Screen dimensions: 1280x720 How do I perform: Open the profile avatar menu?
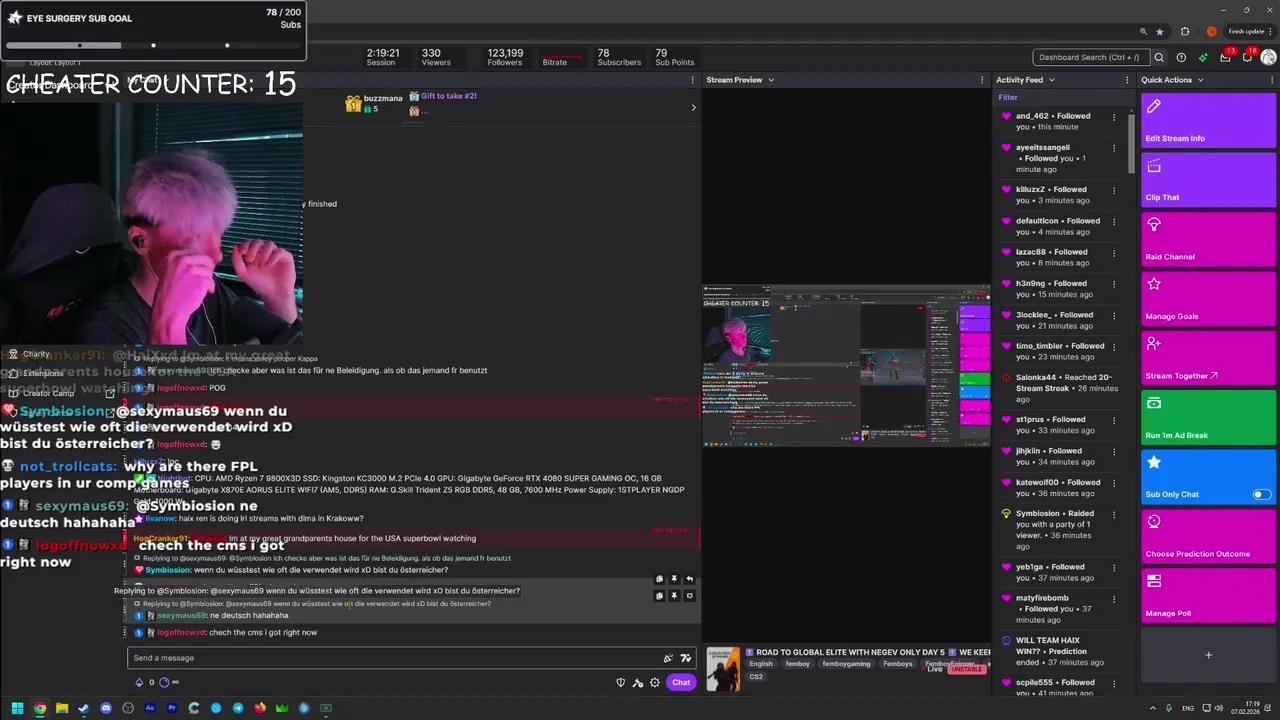coord(1268,57)
